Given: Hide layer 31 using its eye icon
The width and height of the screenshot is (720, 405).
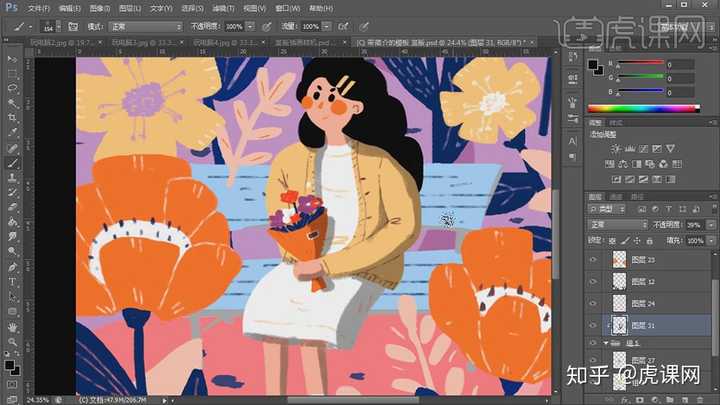Looking at the screenshot, I should click(593, 325).
